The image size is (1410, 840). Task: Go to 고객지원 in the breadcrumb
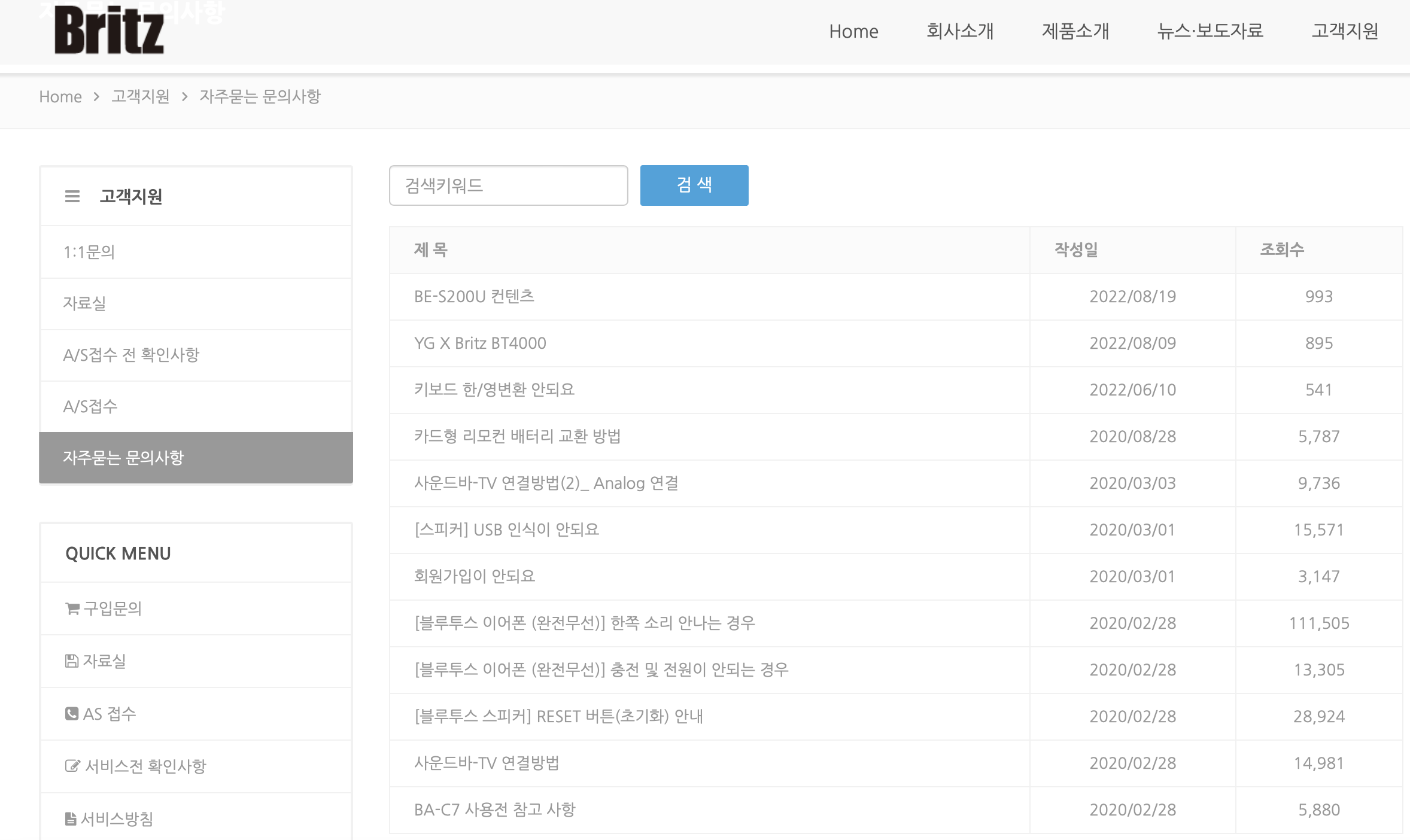[x=141, y=96]
